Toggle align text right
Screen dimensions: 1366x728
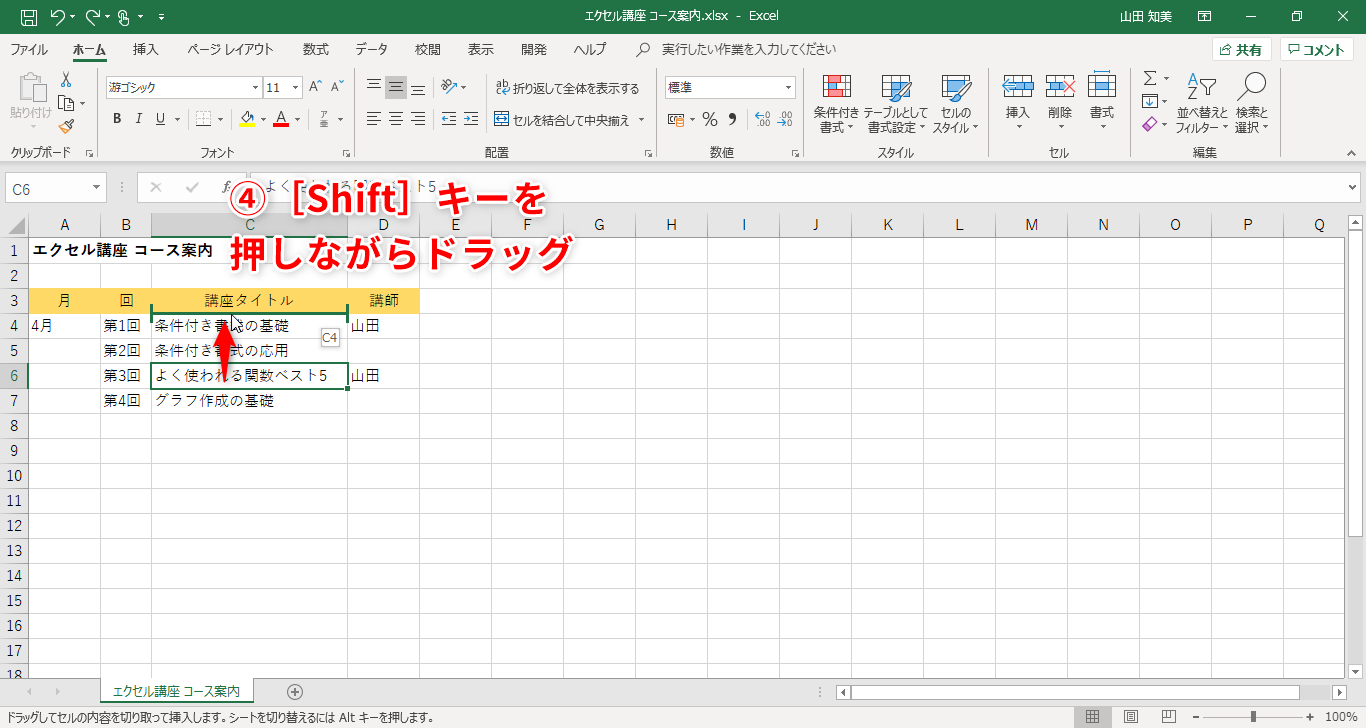pyautogui.click(x=418, y=119)
